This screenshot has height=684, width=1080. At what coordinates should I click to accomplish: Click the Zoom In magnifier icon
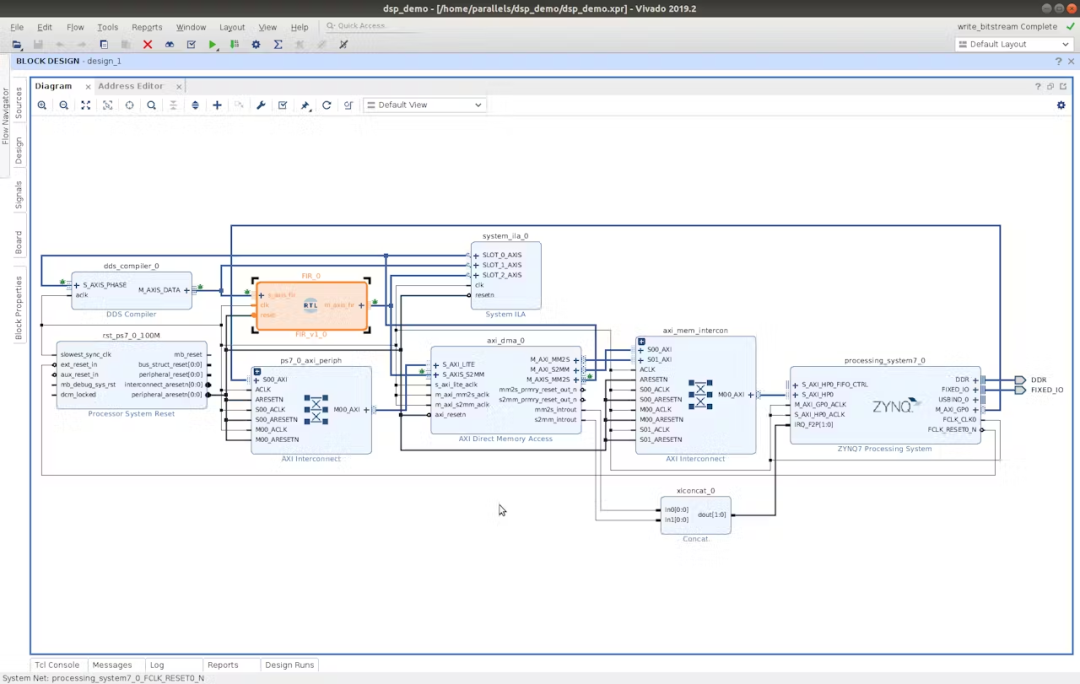pyautogui.click(x=42, y=105)
